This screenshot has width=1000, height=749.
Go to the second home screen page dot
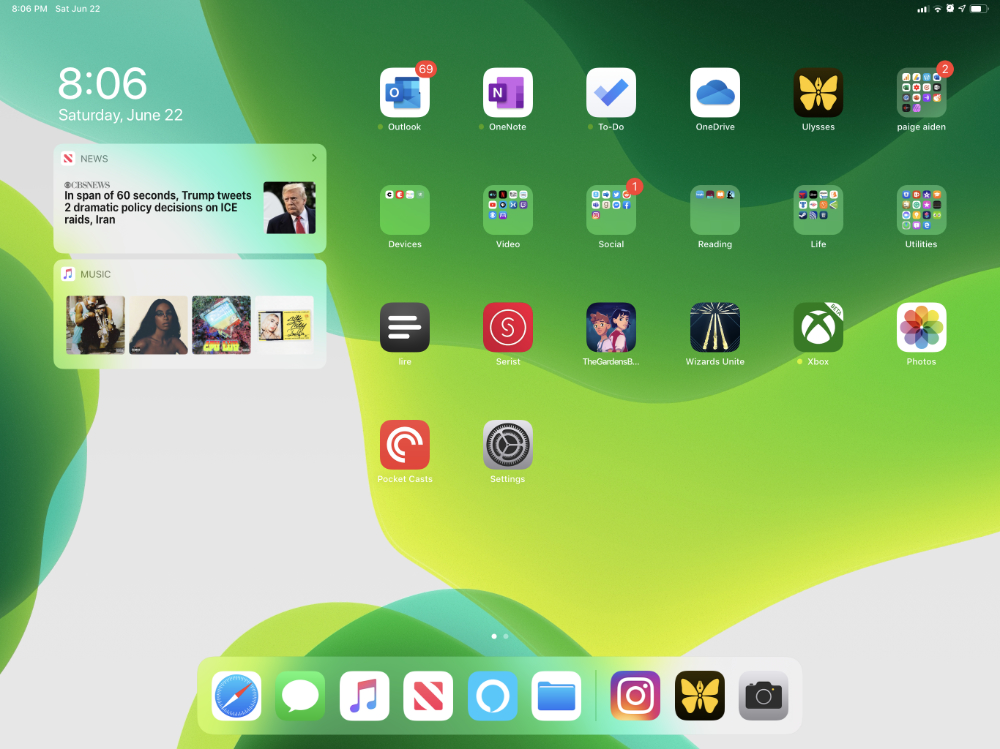point(506,636)
